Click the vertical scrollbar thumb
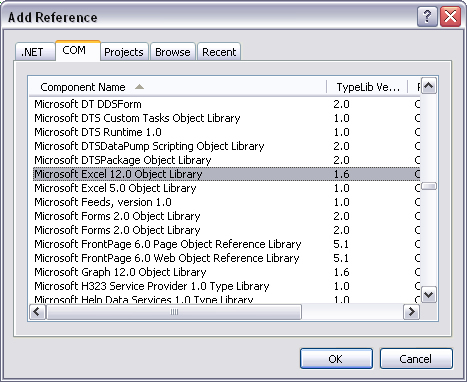 [x=429, y=186]
